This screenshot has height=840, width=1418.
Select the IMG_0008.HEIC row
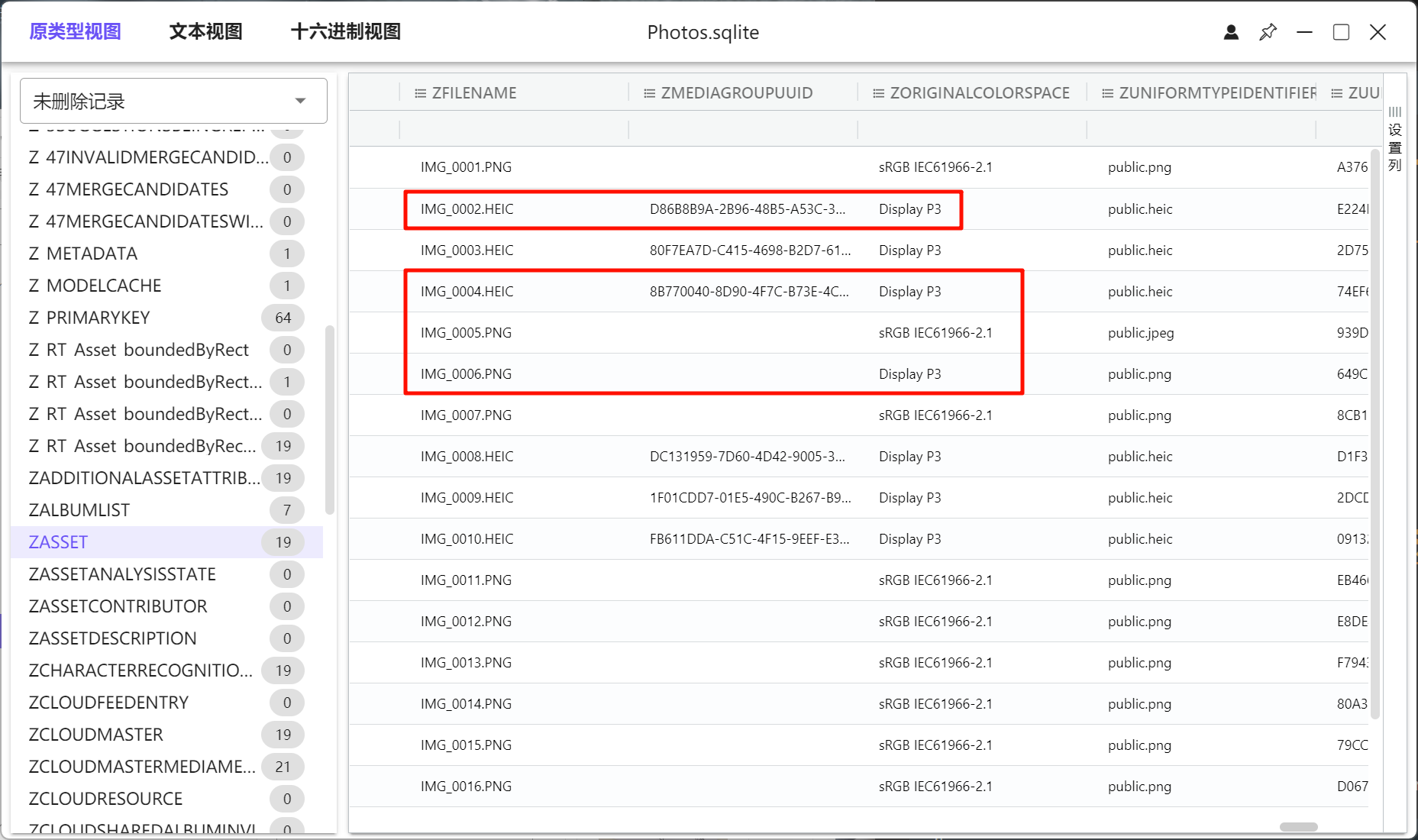click(467, 457)
